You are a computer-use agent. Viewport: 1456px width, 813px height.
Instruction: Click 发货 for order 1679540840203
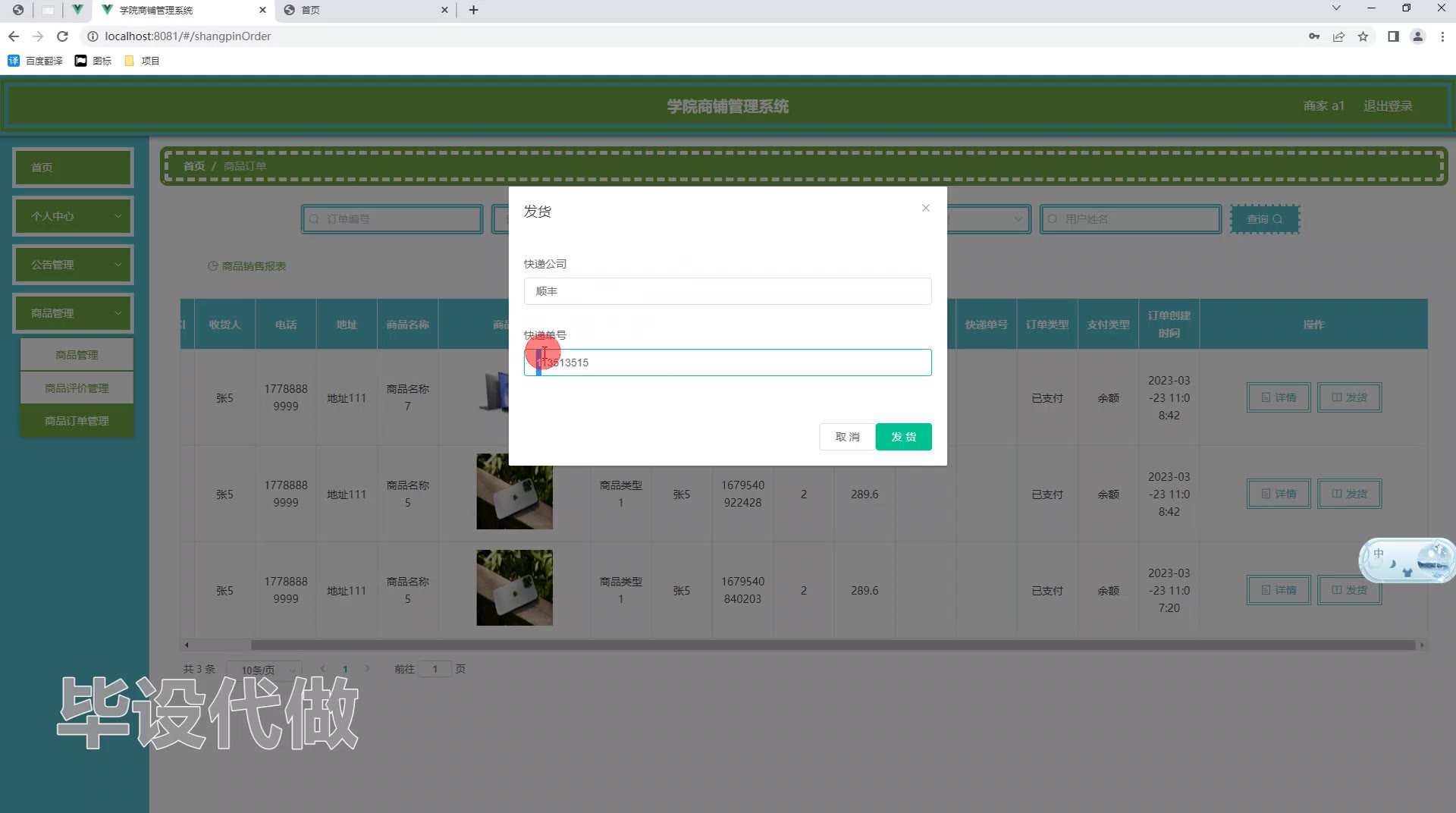(x=1350, y=590)
